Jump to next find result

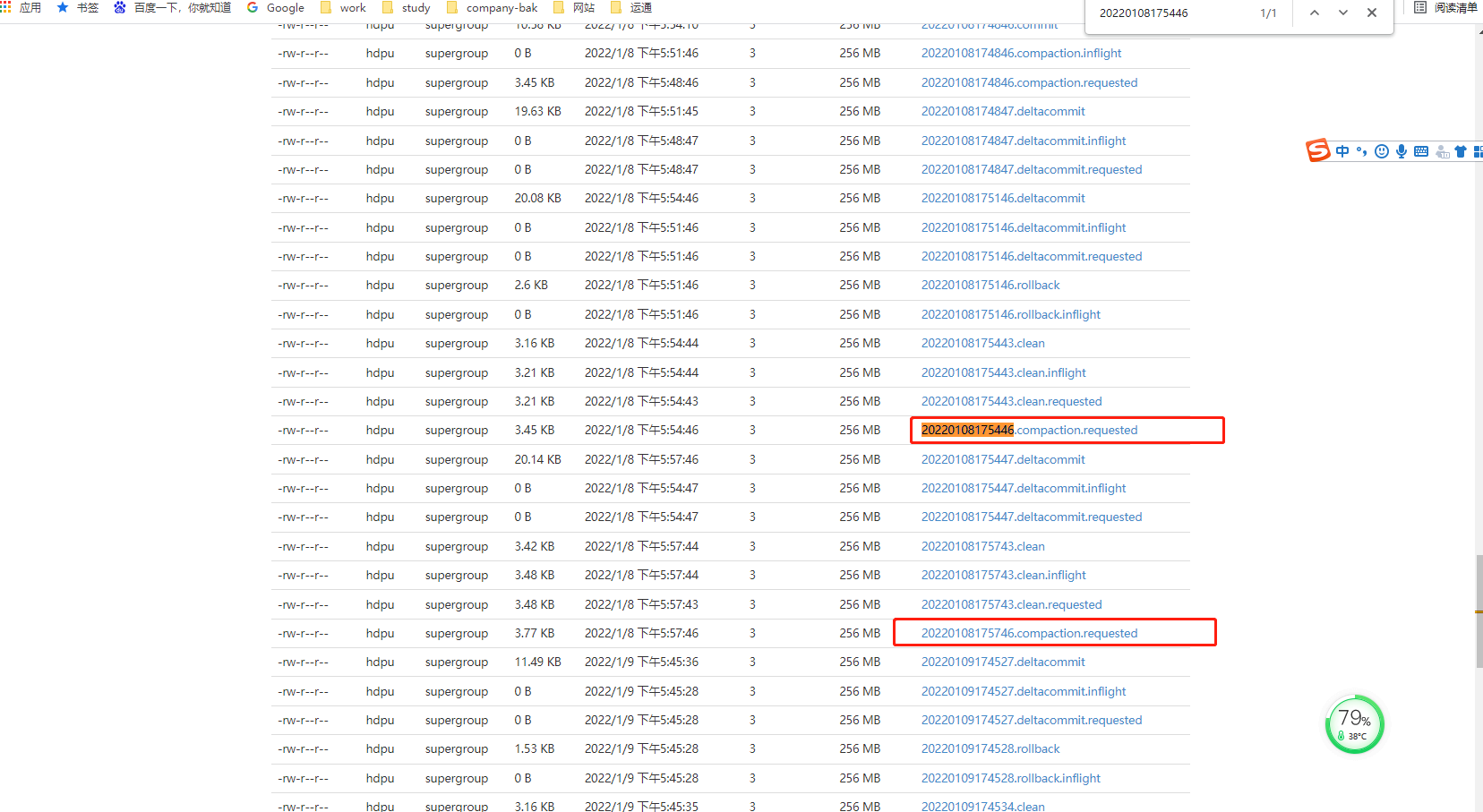(x=1343, y=13)
